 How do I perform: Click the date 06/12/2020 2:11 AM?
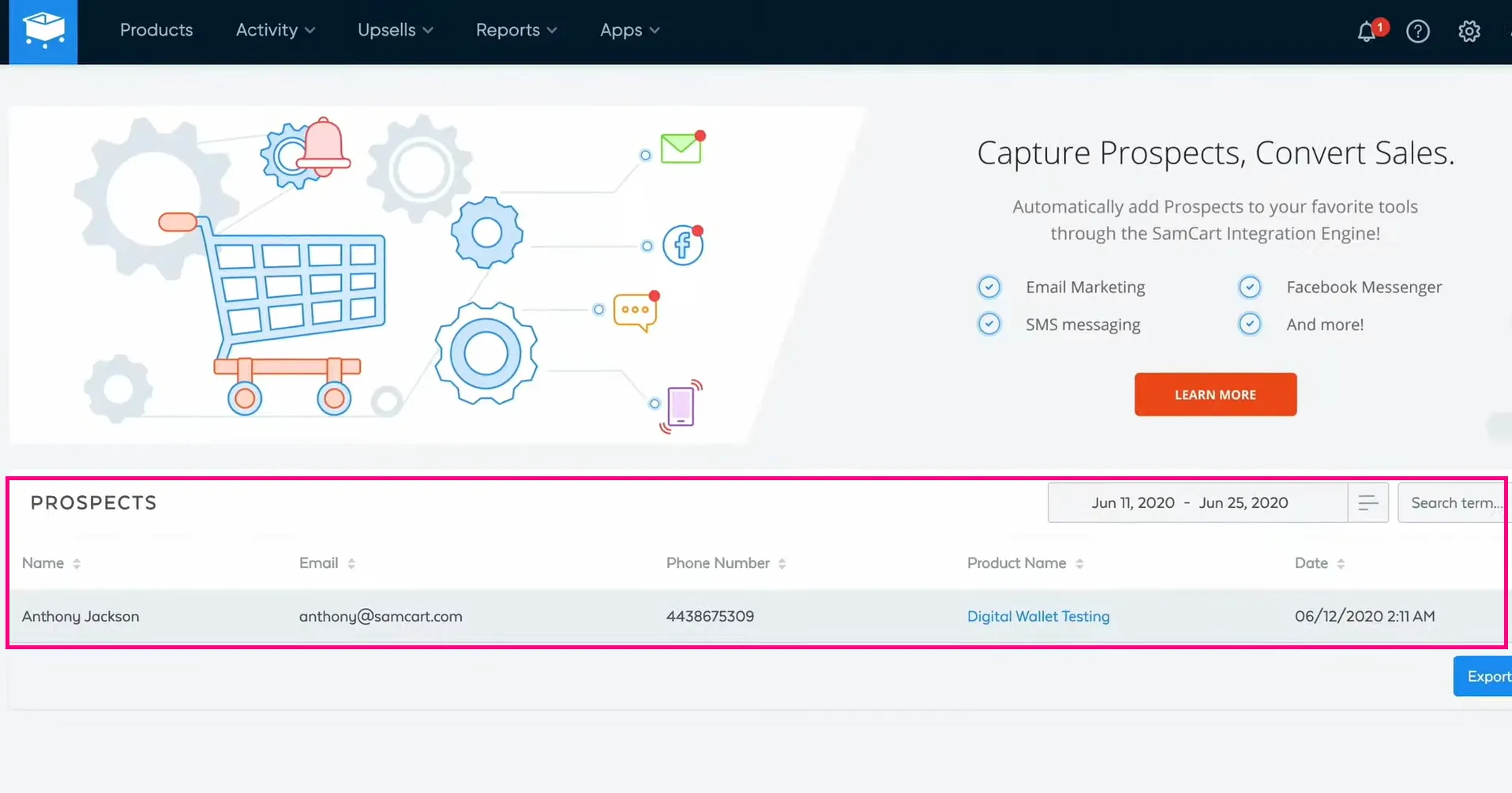[x=1364, y=616]
